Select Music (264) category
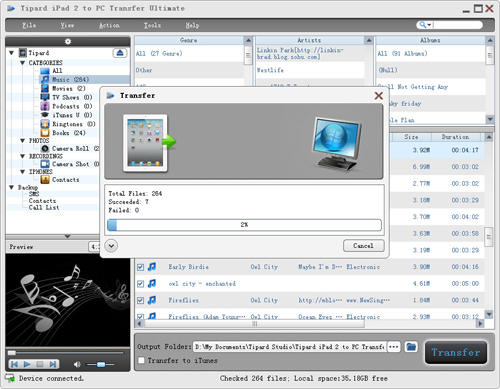 point(70,79)
